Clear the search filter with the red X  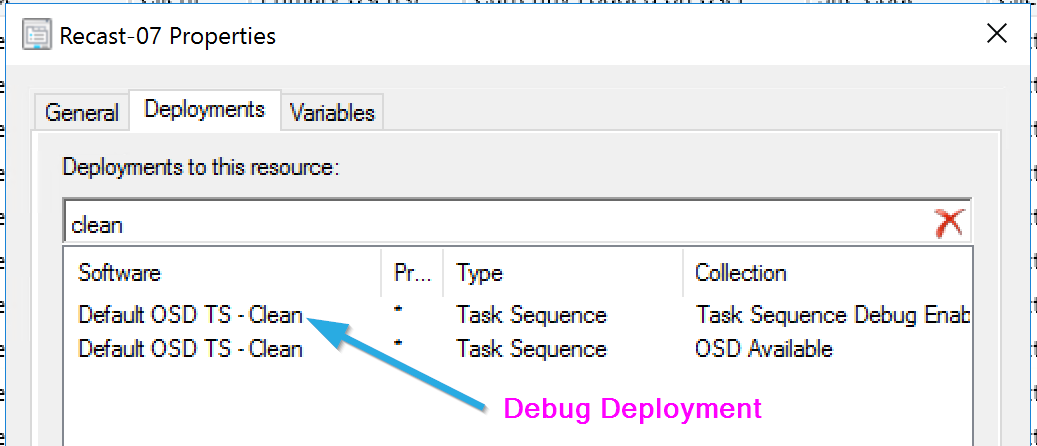948,224
